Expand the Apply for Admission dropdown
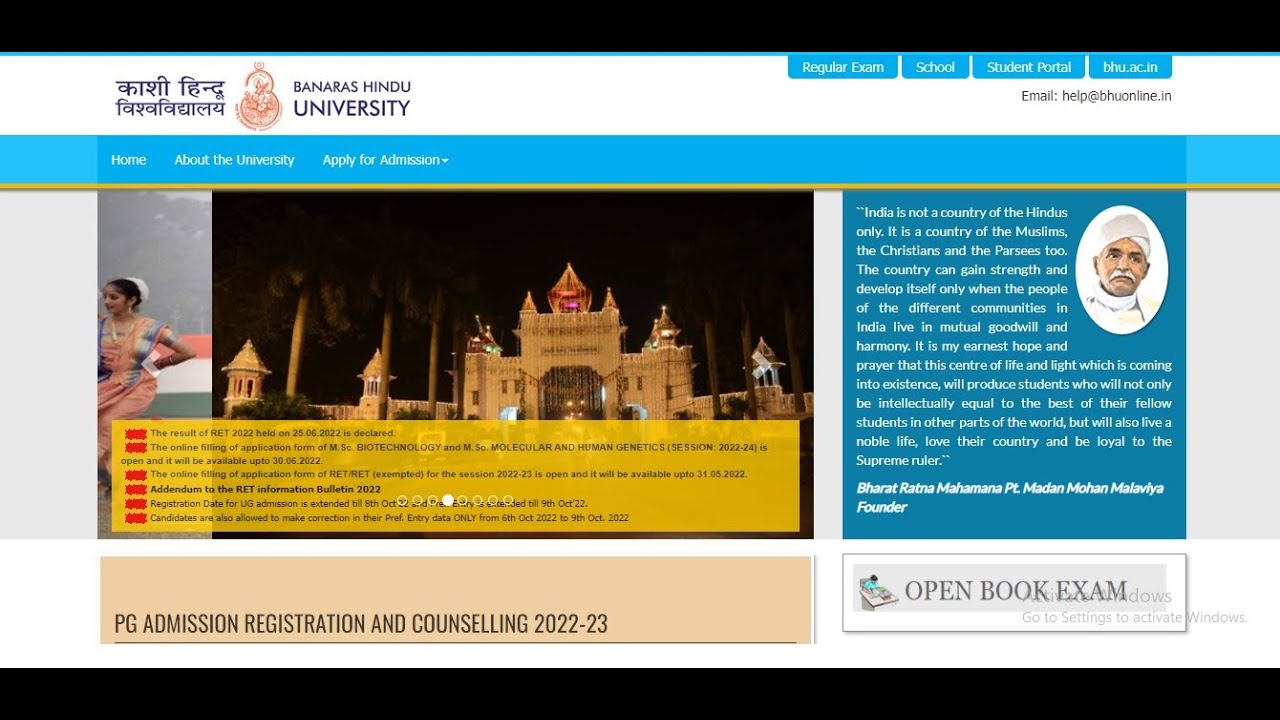Screen dimensions: 1280x720 click(385, 160)
